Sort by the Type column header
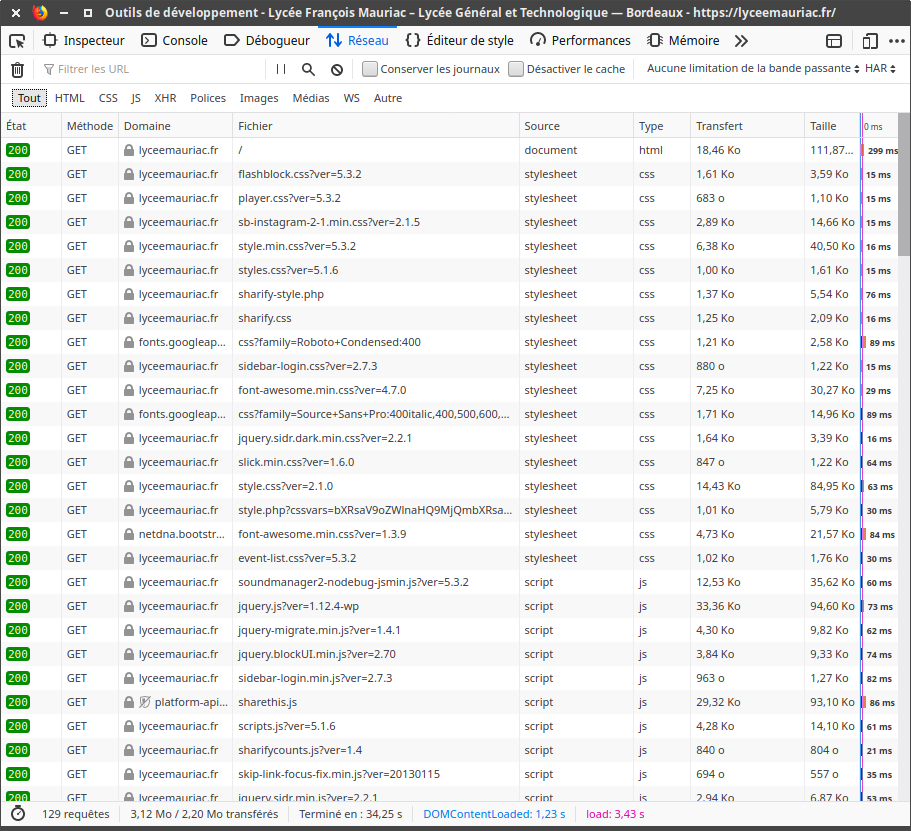The height and width of the screenshot is (831, 911). (x=662, y=126)
